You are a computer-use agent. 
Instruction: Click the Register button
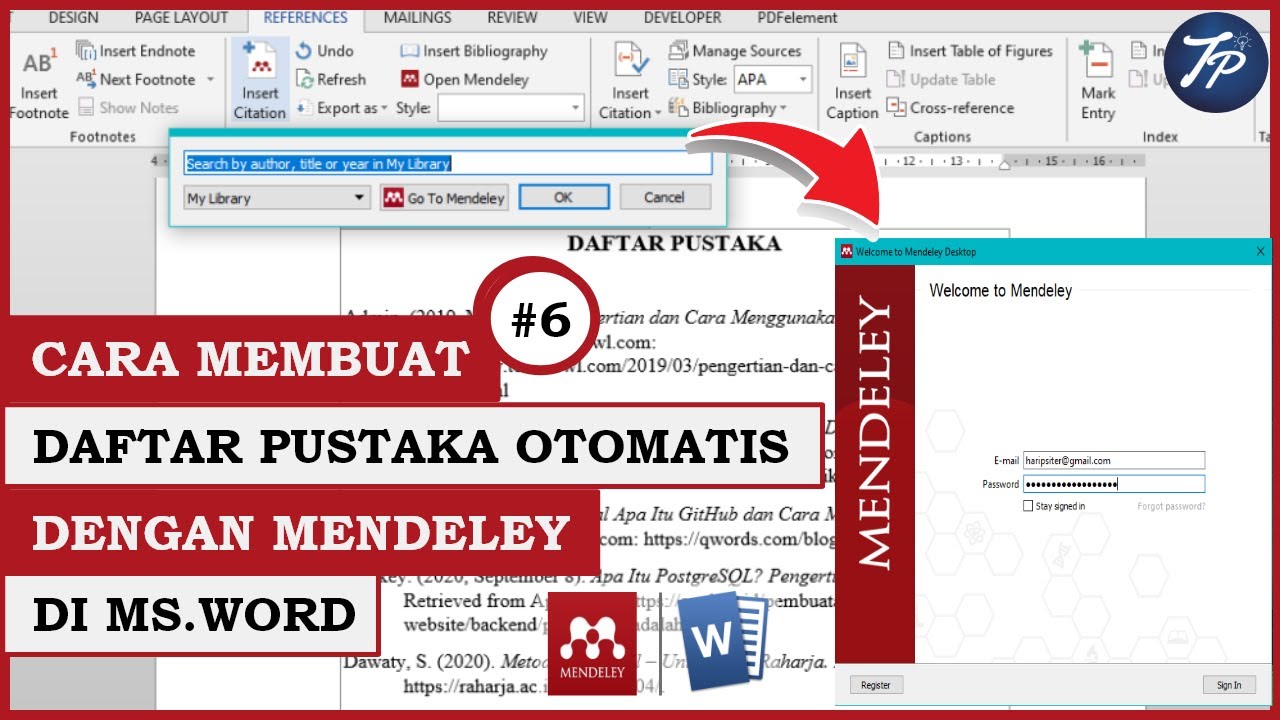[x=876, y=685]
